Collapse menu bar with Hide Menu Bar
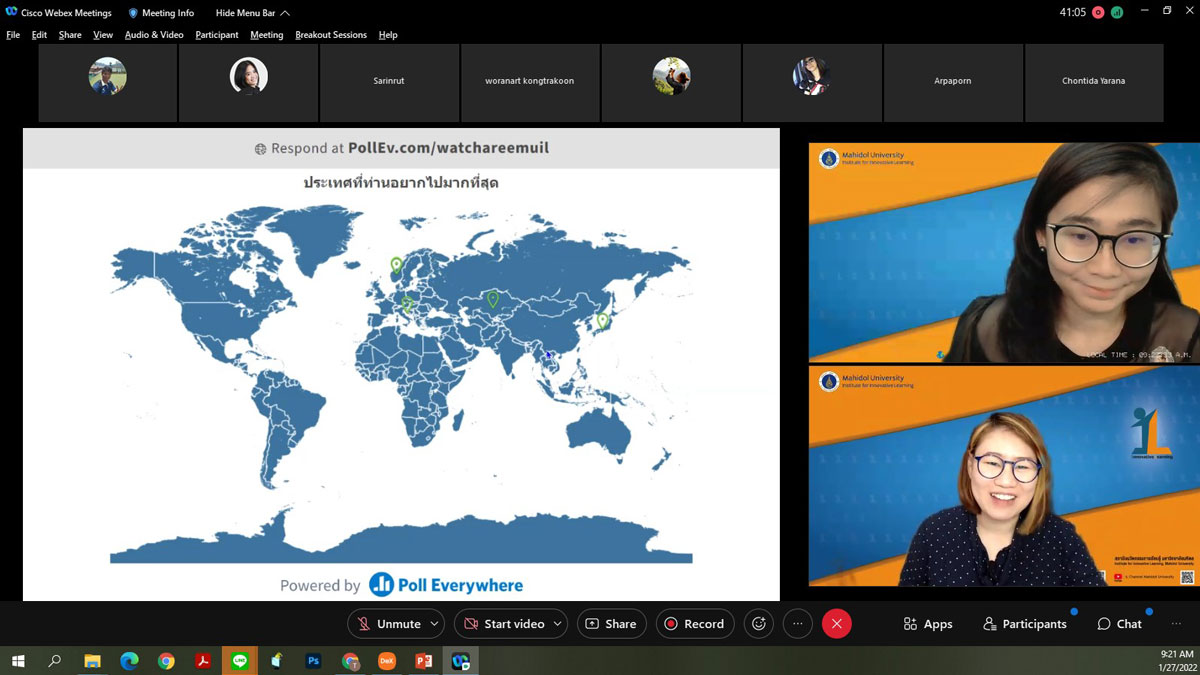The height and width of the screenshot is (675, 1200). point(252,13)
